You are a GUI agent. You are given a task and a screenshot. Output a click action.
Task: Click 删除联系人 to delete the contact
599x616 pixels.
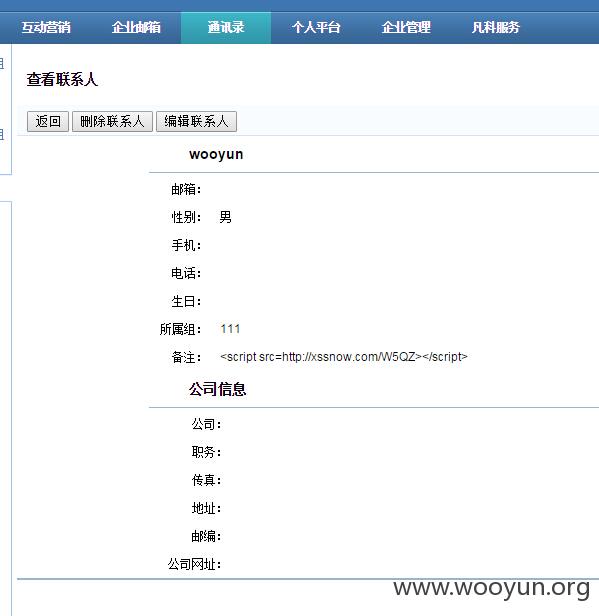click(112, 121)
